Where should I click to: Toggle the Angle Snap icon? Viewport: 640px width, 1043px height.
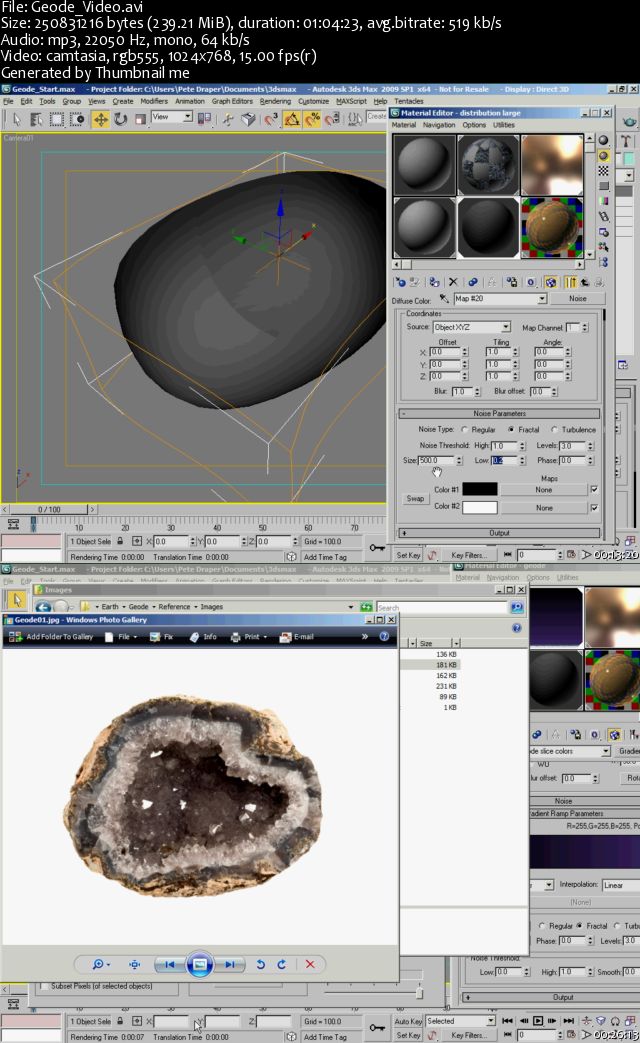pos(291,119)
